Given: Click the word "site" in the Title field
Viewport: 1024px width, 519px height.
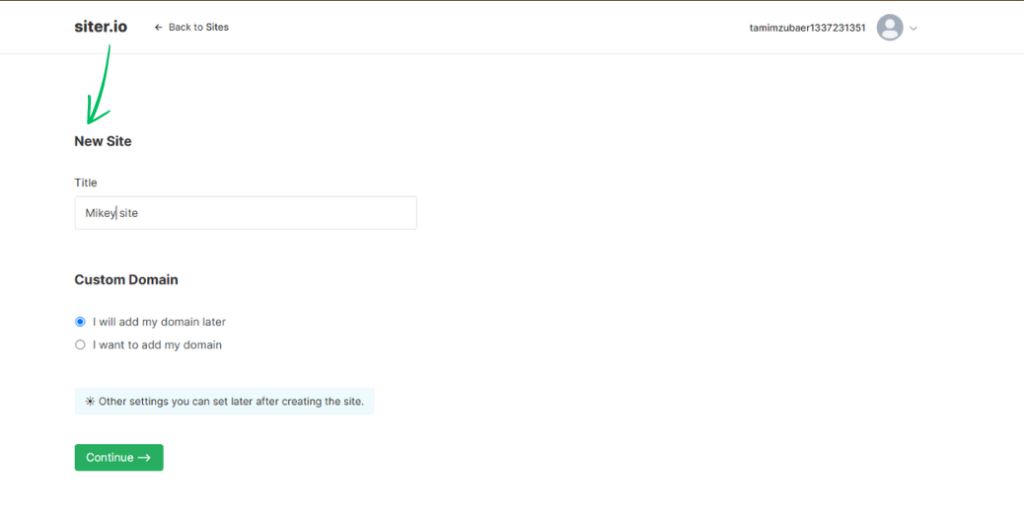Looking at the screenshot, I should click(129, 213).
